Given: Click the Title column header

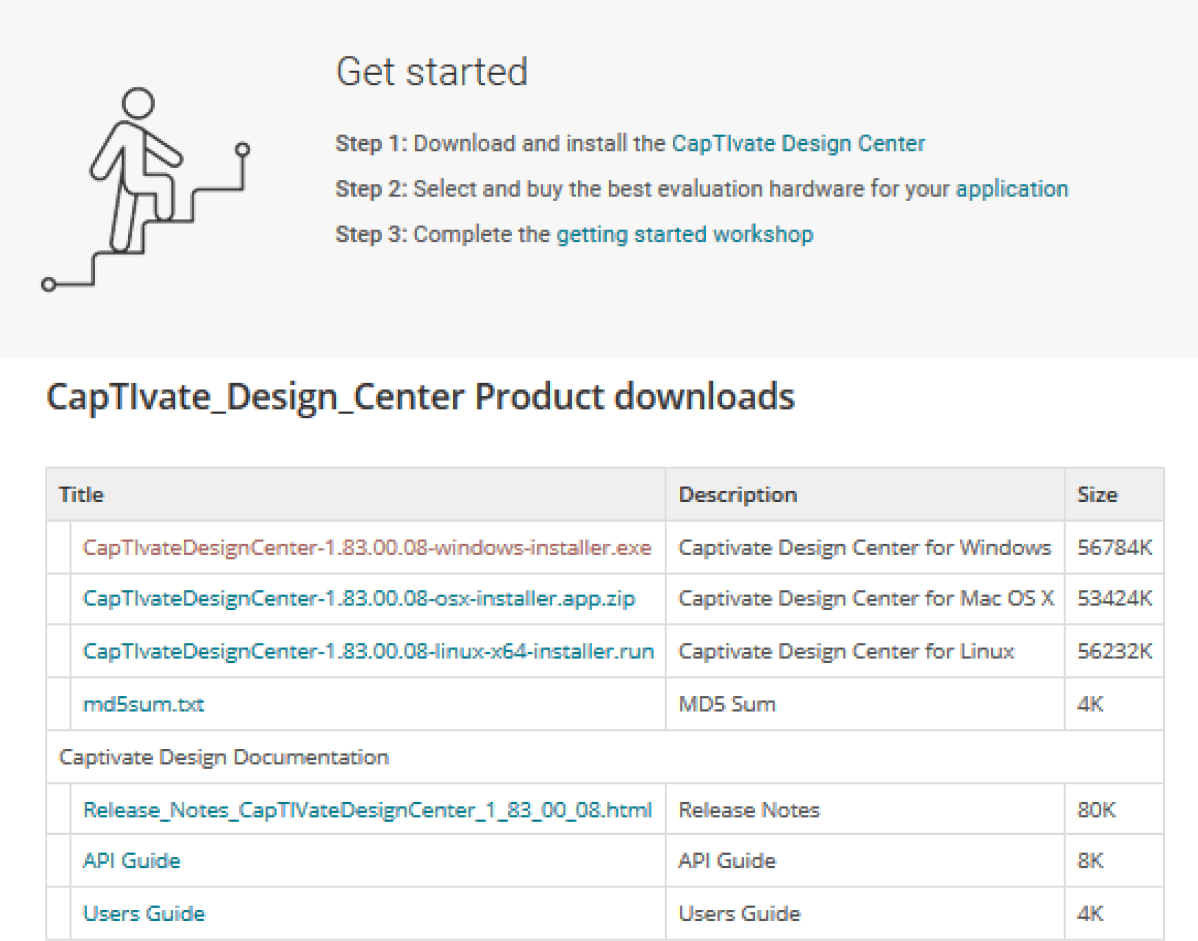Looking at the screenshot, I should [81, 494].
